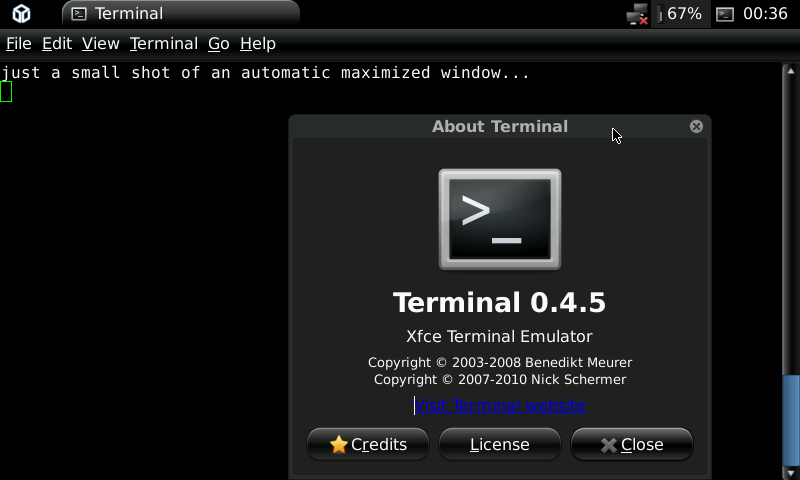Open the Help menu
This screenshot has width=800, height=480.
pyautogui.click(x=258, y=43)
